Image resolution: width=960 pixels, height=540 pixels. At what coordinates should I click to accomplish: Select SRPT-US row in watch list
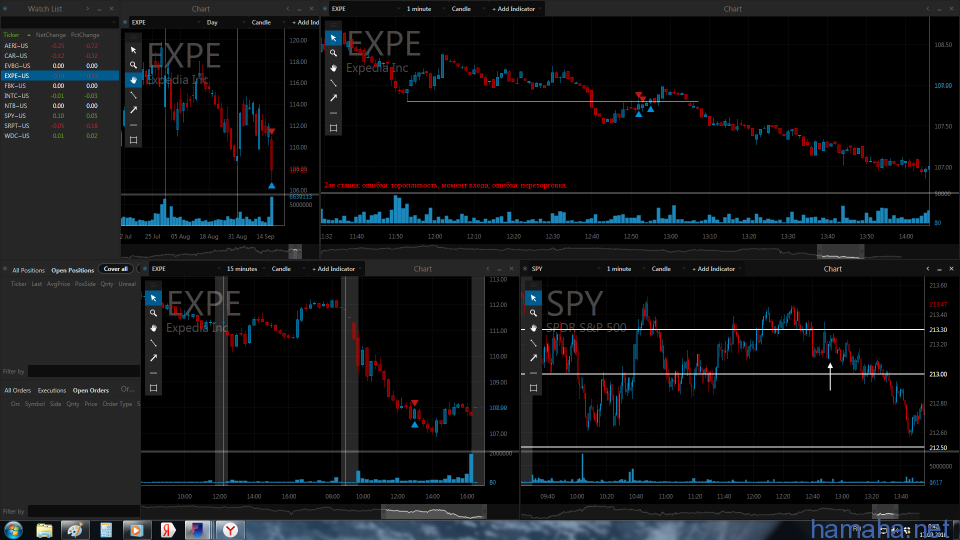pos(59,126)
